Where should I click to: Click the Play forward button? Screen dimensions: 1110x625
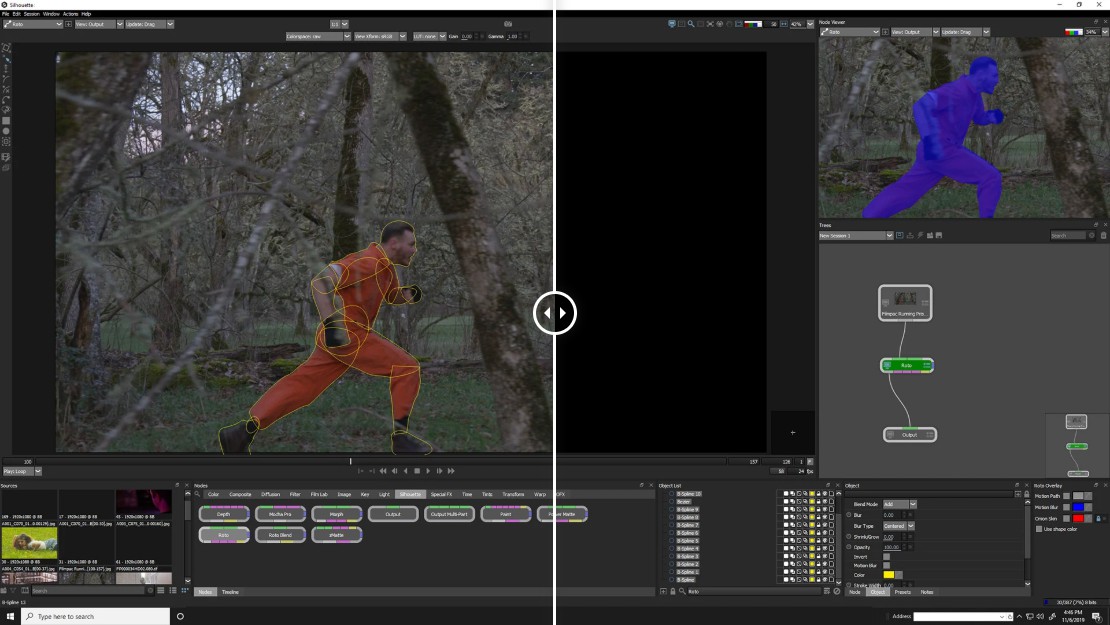coord(428,471)
